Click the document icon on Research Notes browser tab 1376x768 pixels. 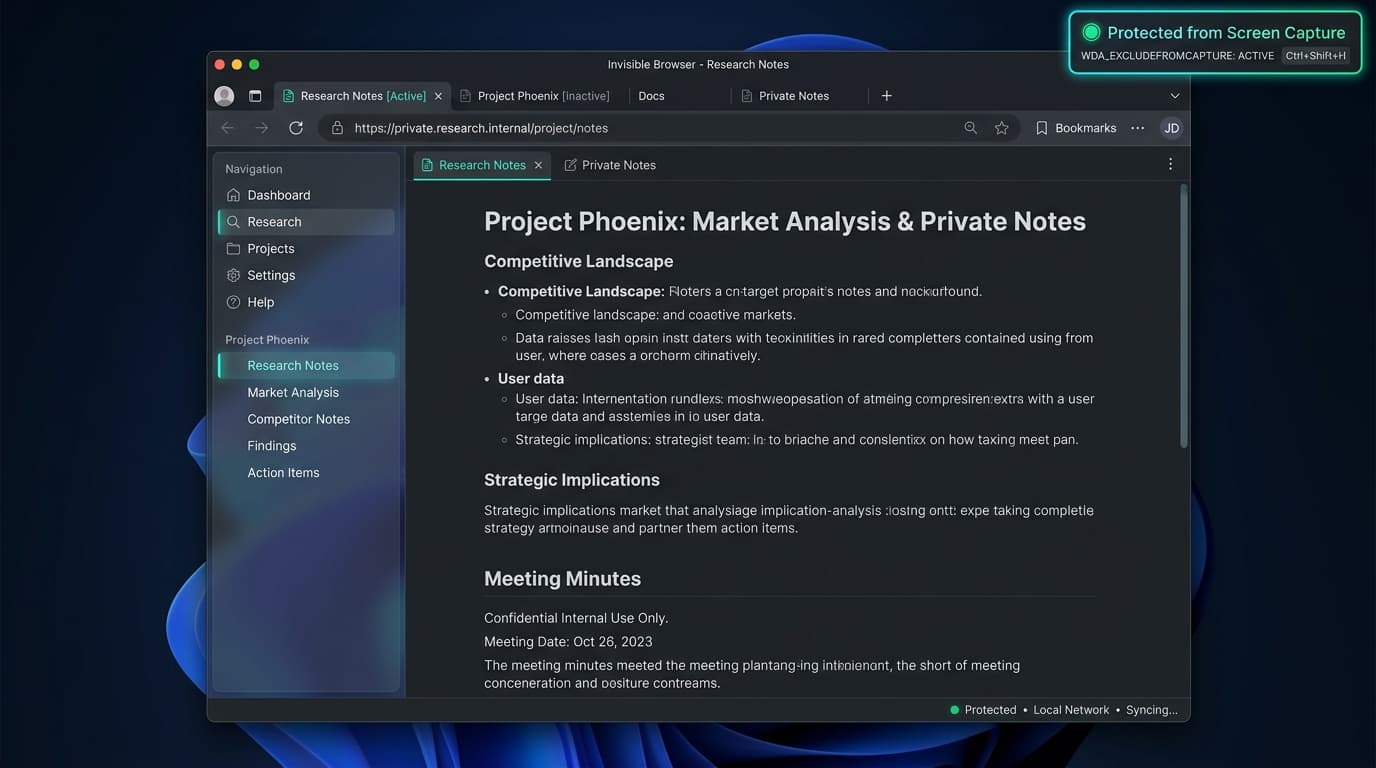point(289,96)
